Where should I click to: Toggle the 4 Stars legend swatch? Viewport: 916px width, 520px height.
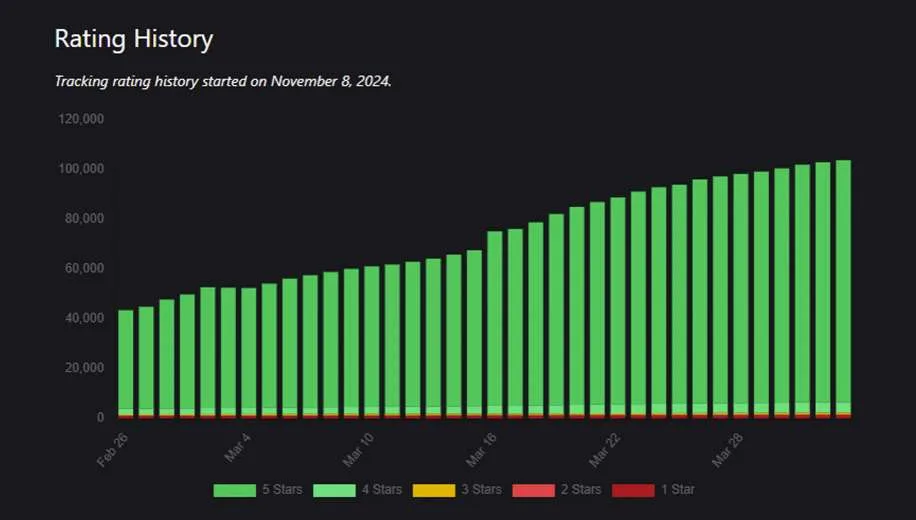334,490
